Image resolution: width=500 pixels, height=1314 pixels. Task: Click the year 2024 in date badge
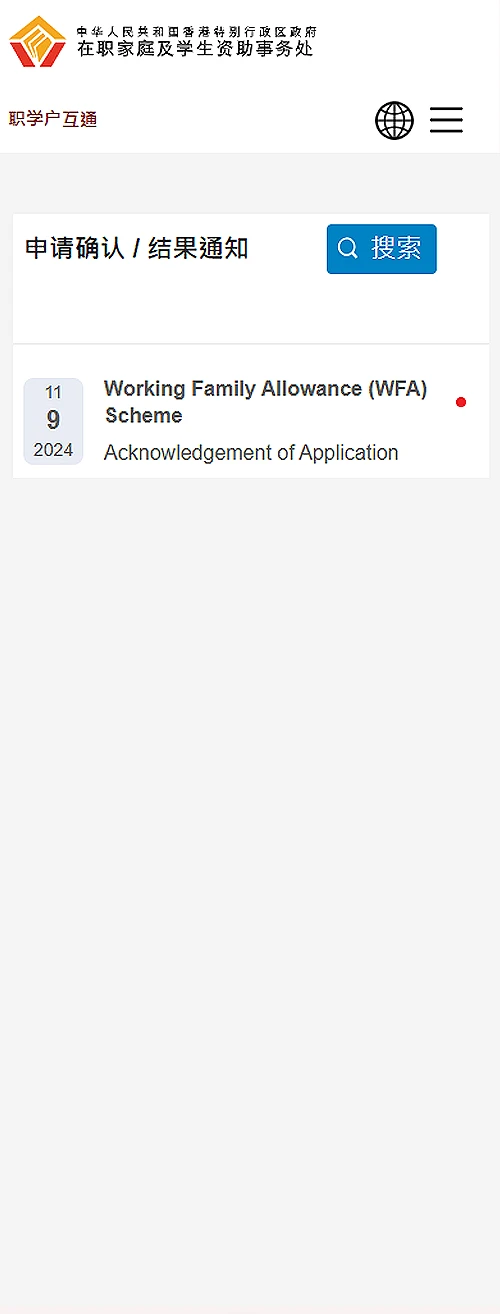coord(53,450)
